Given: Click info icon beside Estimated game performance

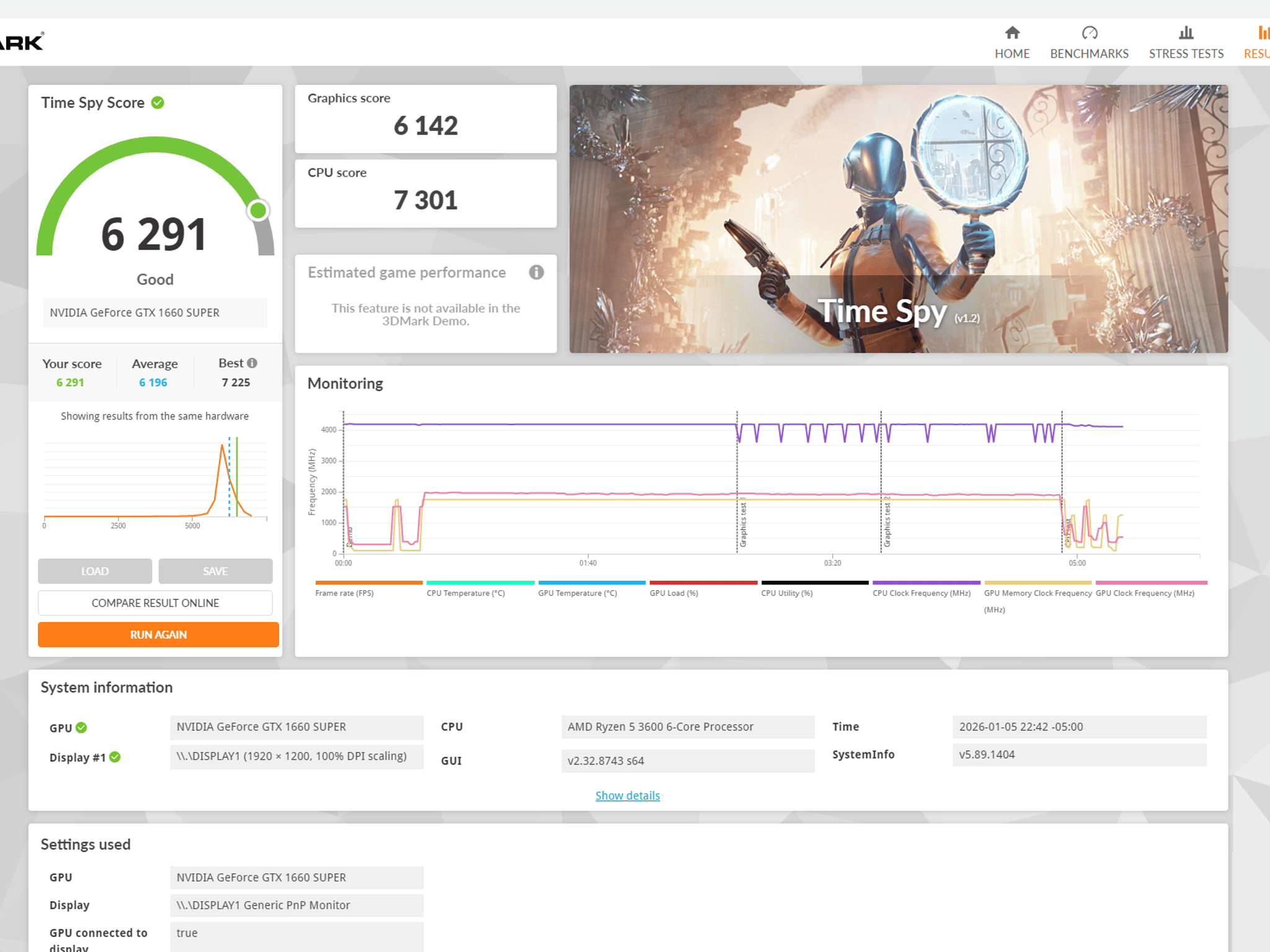Looking at the screenshot, I should 536,272.
